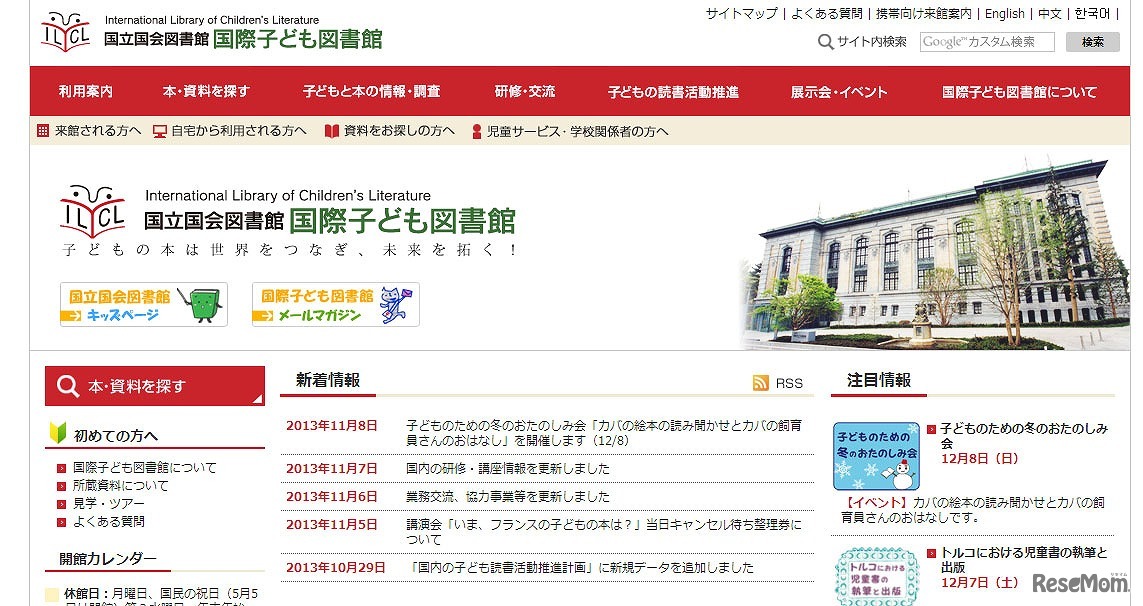Click the red bullet beside 国際子ども図書館について
This screenshot has width=1143, height=606.
point(62,468)
